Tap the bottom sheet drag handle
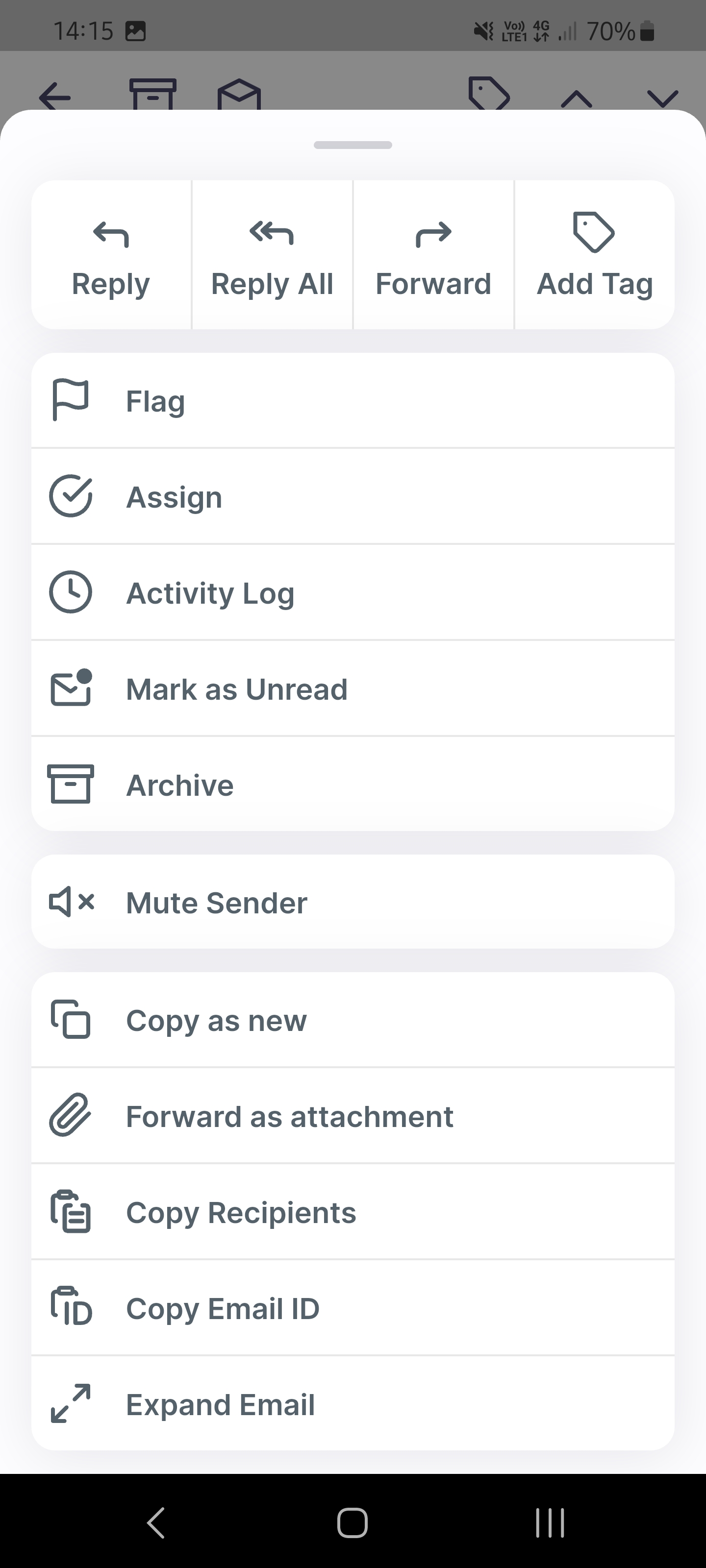 [x=353, y=145]
